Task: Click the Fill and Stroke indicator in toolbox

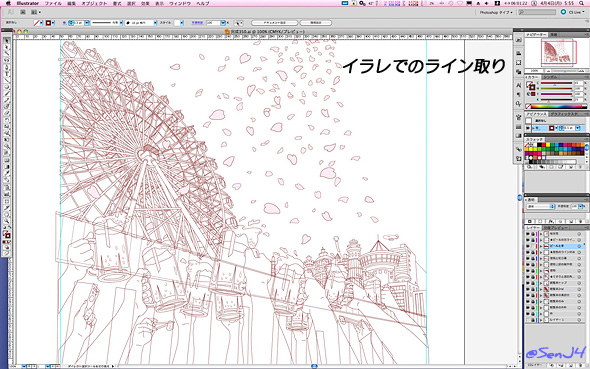Action: point(6,234)
